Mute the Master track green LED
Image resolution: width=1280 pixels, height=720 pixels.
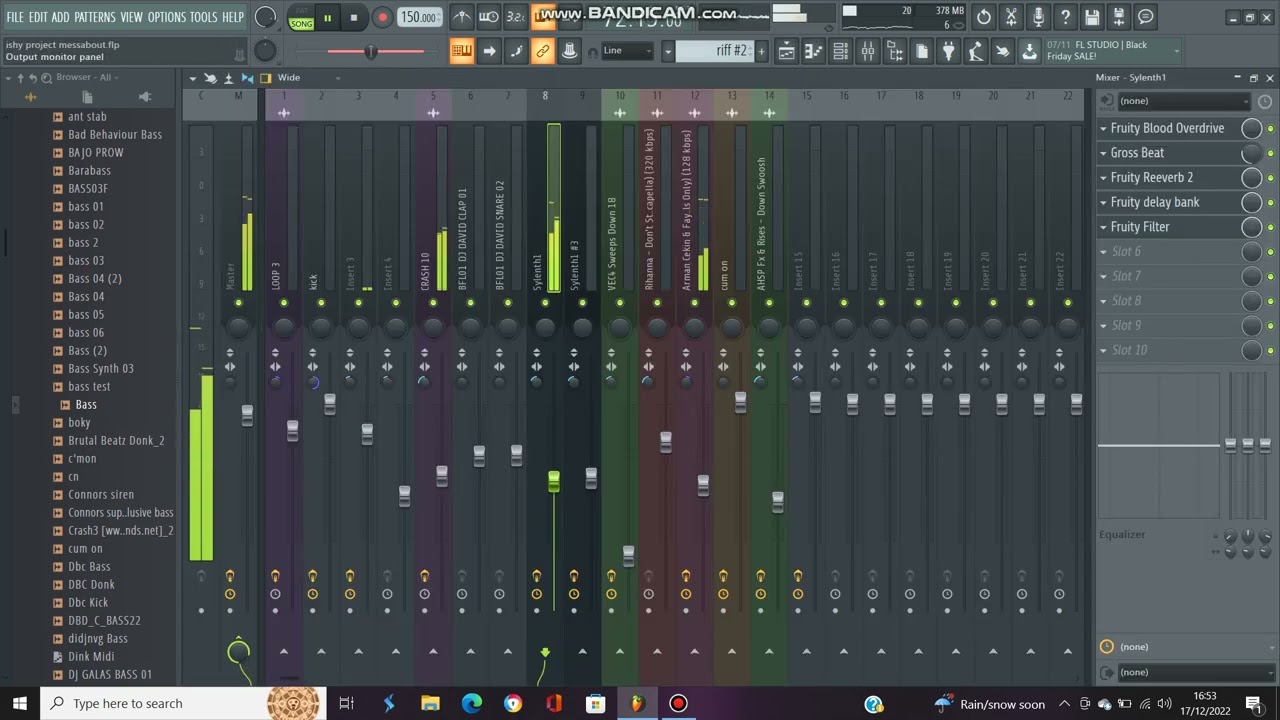[238, 303]
